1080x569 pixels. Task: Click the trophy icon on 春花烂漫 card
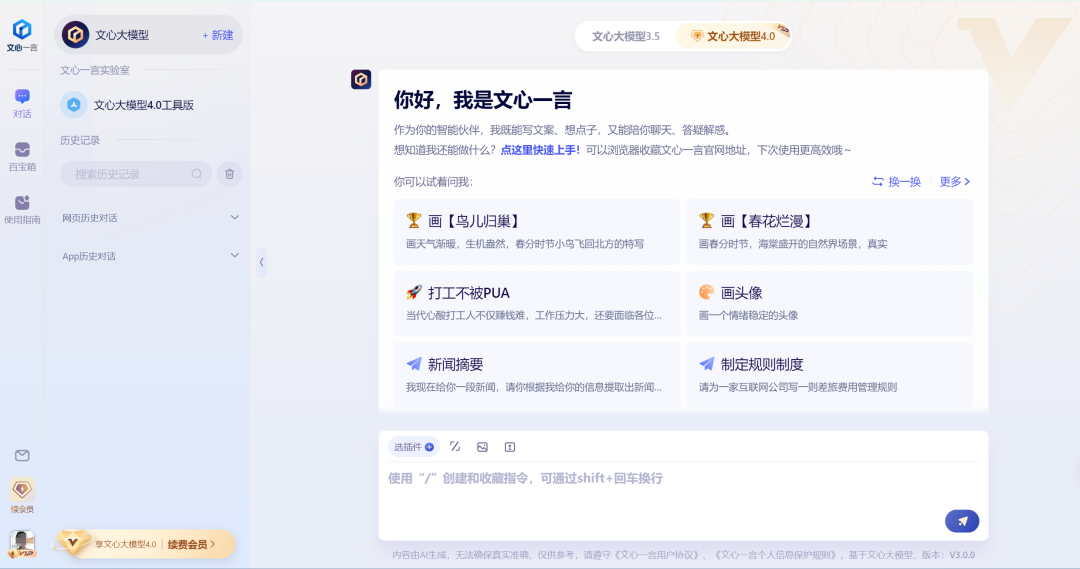pos(706,220)
